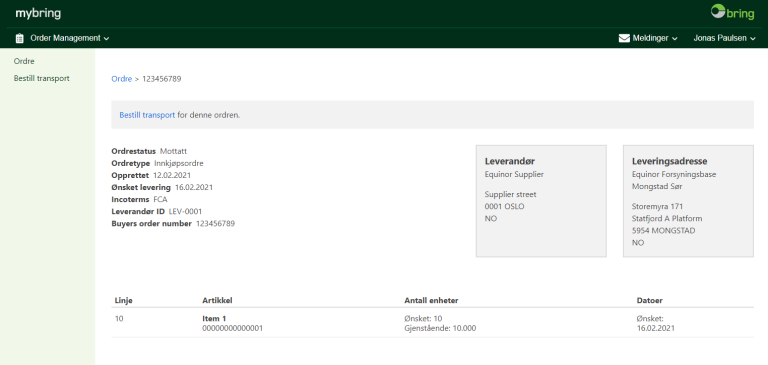
Task: Click order line 10 in table
Action: 432,323
